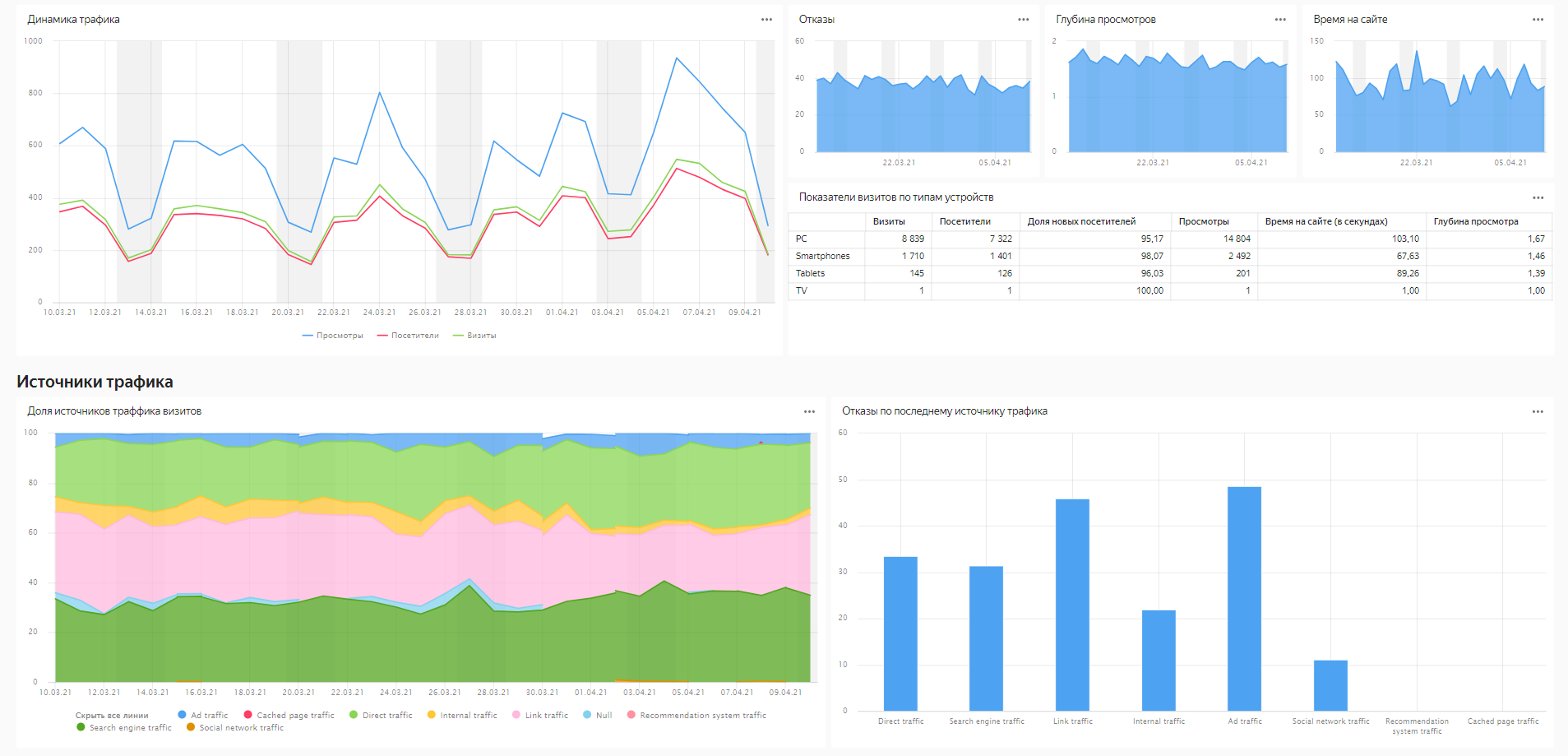1568x756 pixels.
Task: Sort table by Визиты column header
Action: click(x=889, y=221)
